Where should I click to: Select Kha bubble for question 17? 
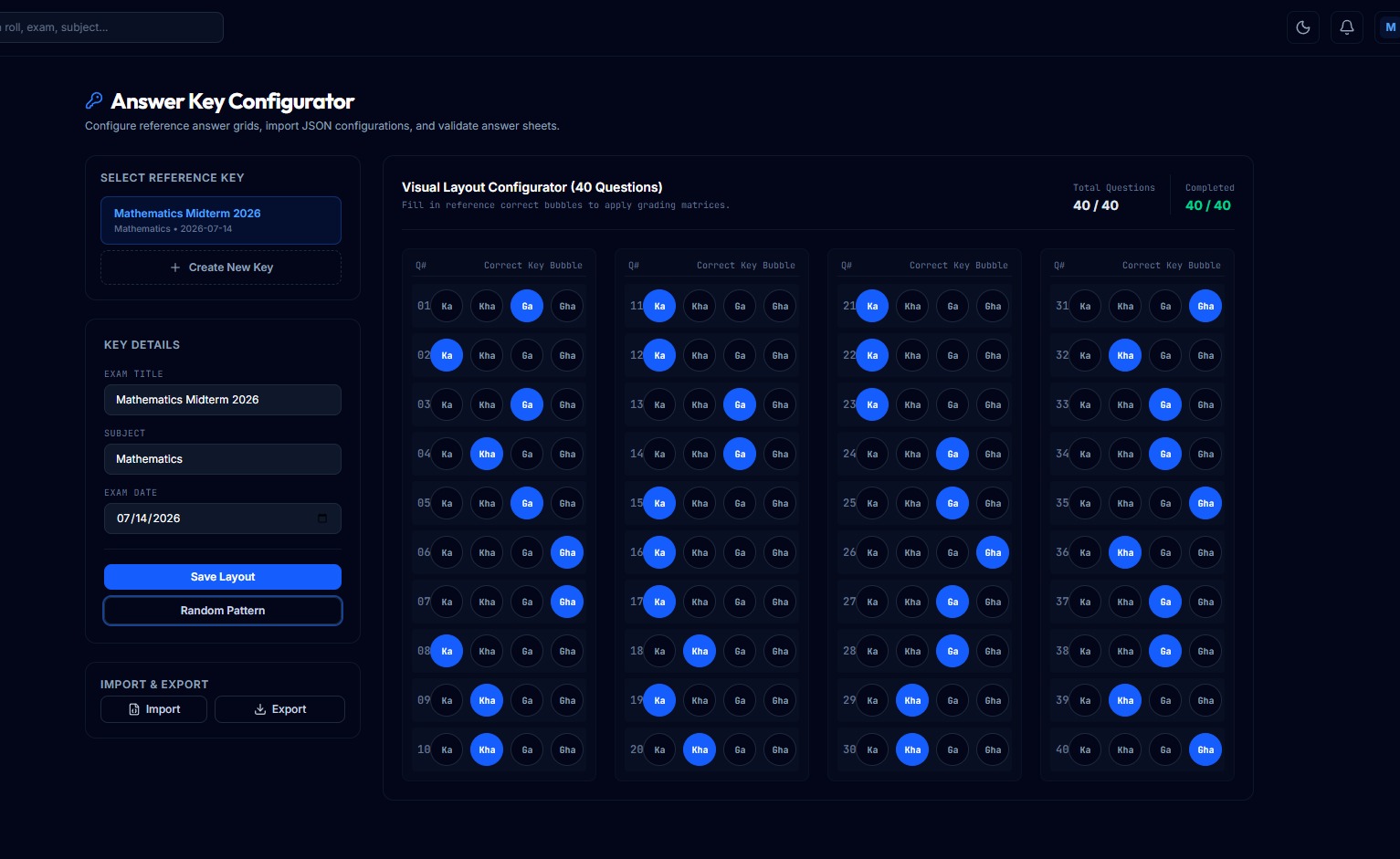click(700, 602)
